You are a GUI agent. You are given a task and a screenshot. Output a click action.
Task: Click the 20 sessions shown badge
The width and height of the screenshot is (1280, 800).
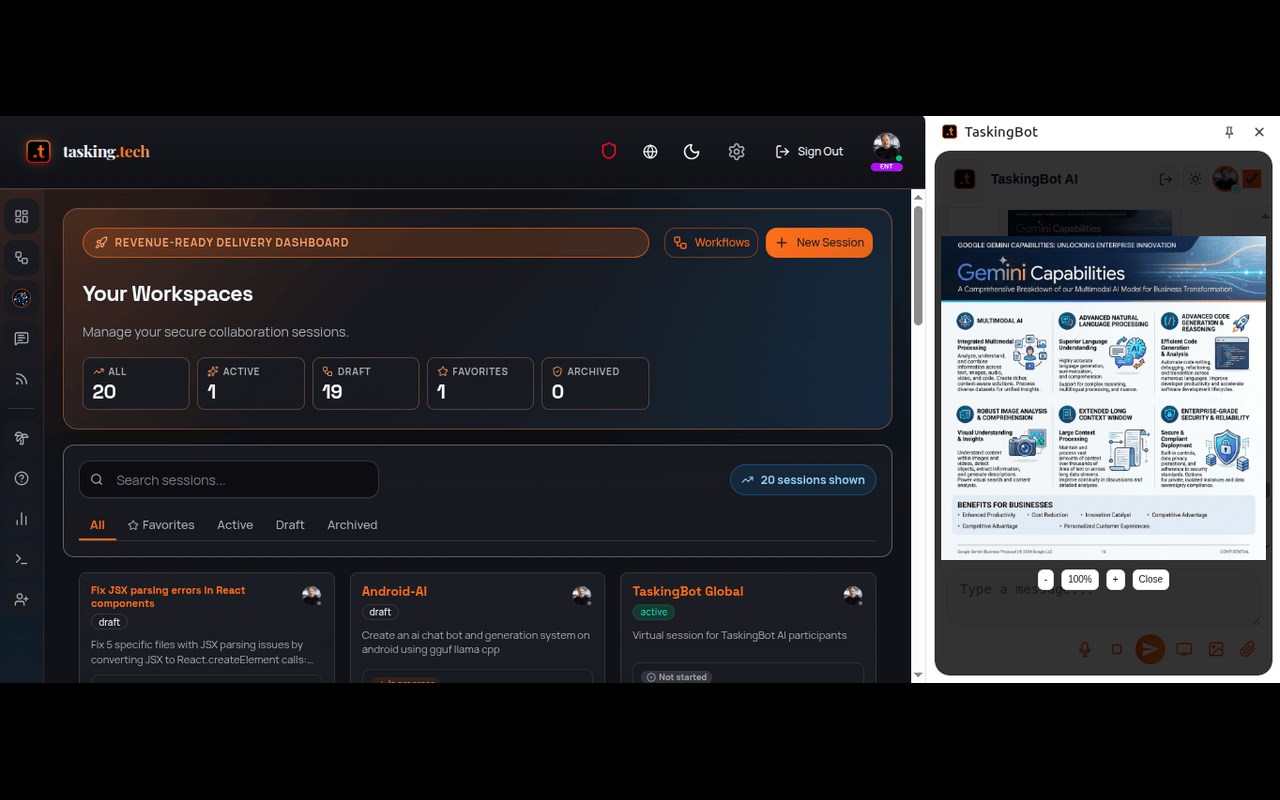803,480
